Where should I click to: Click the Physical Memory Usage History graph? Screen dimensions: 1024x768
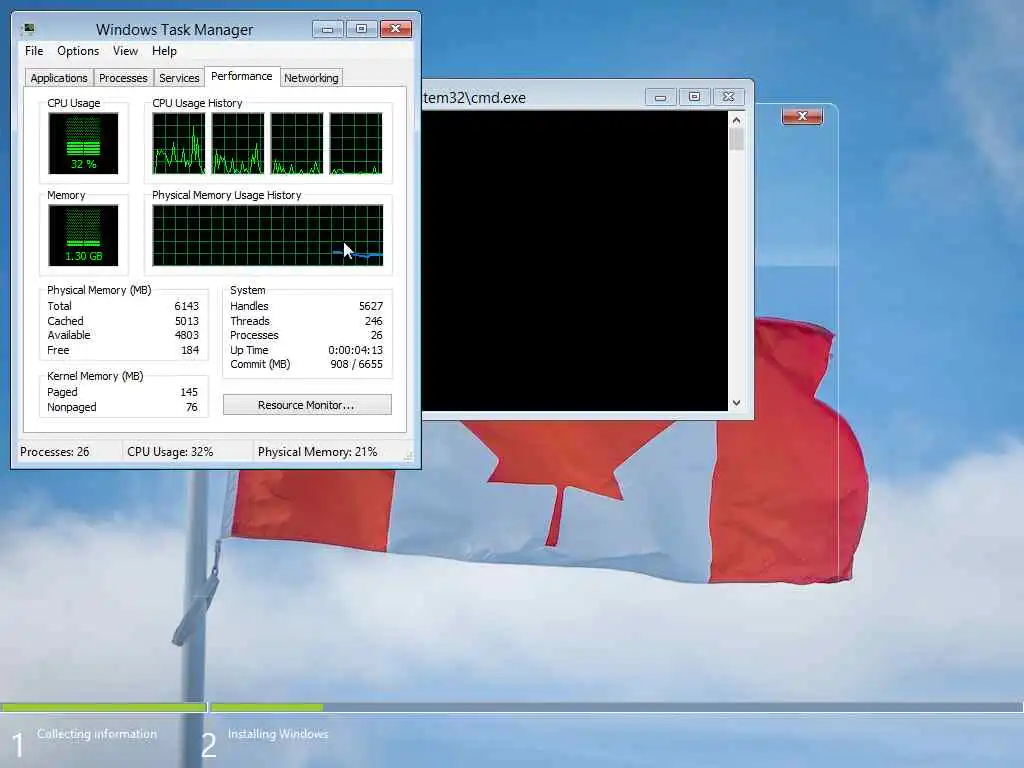pos(268,235)
